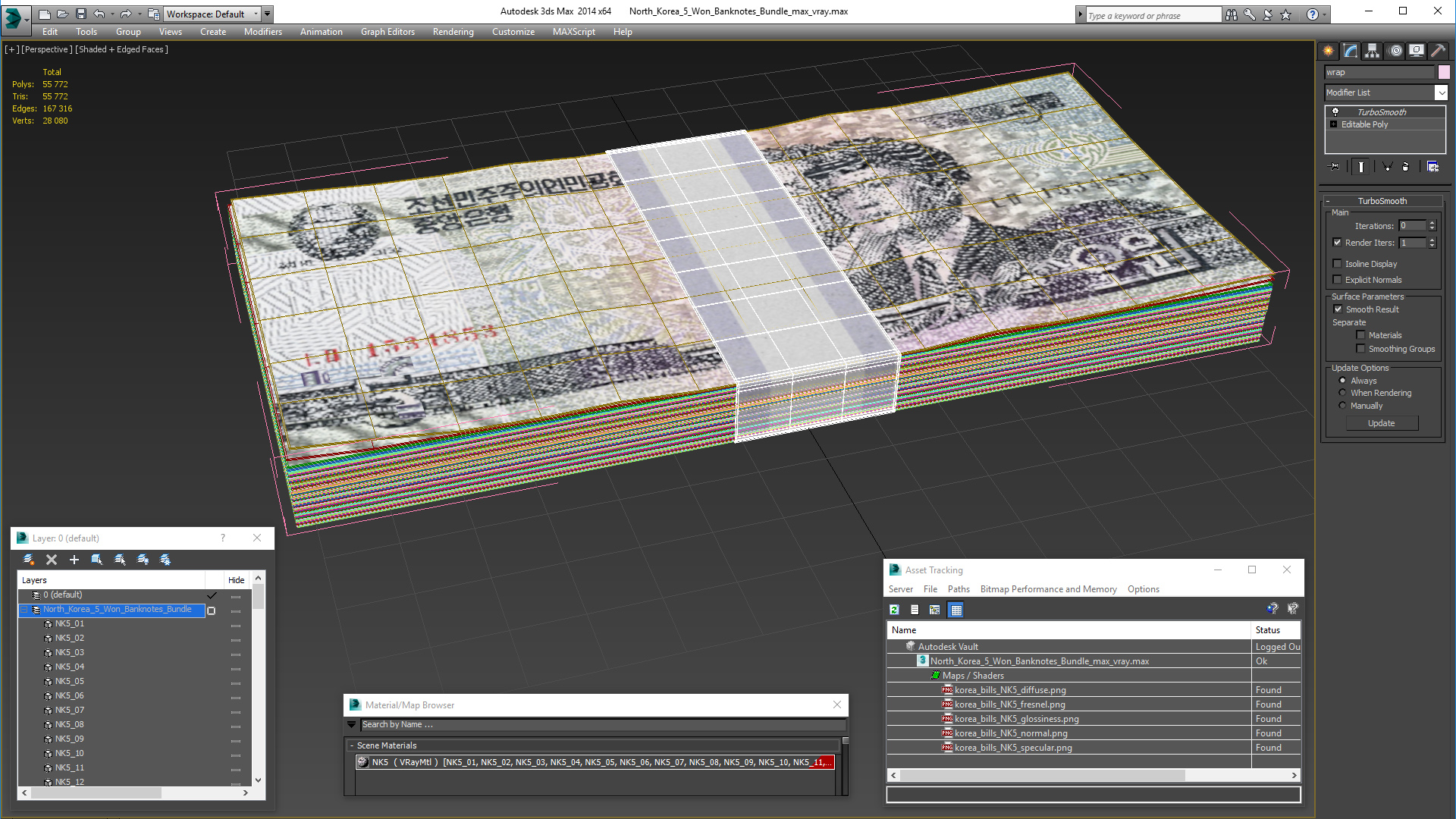Click the pink object color swatch
The image size is (1456, 819).
tap(1444, 72)
